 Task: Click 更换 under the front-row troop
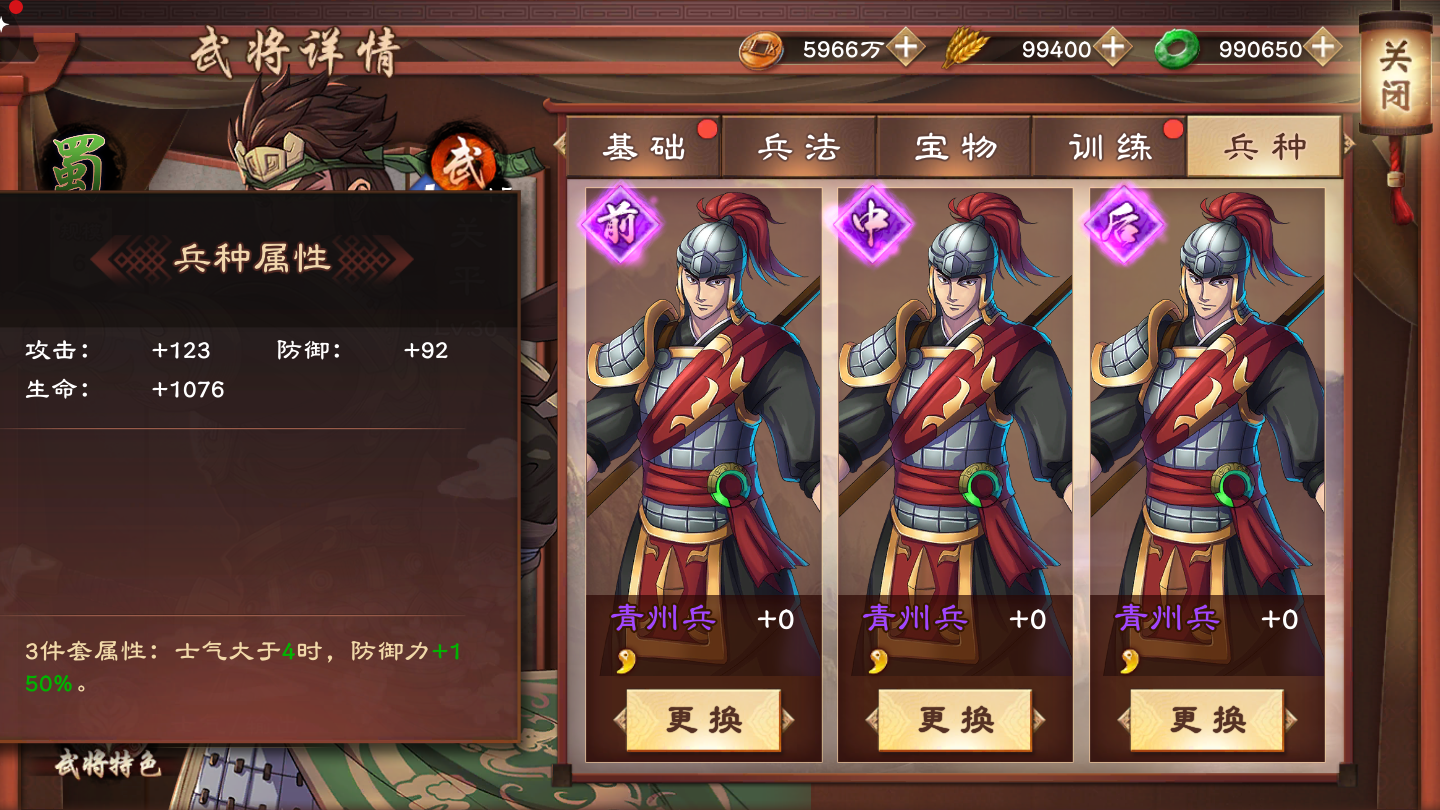pos(703,720)
